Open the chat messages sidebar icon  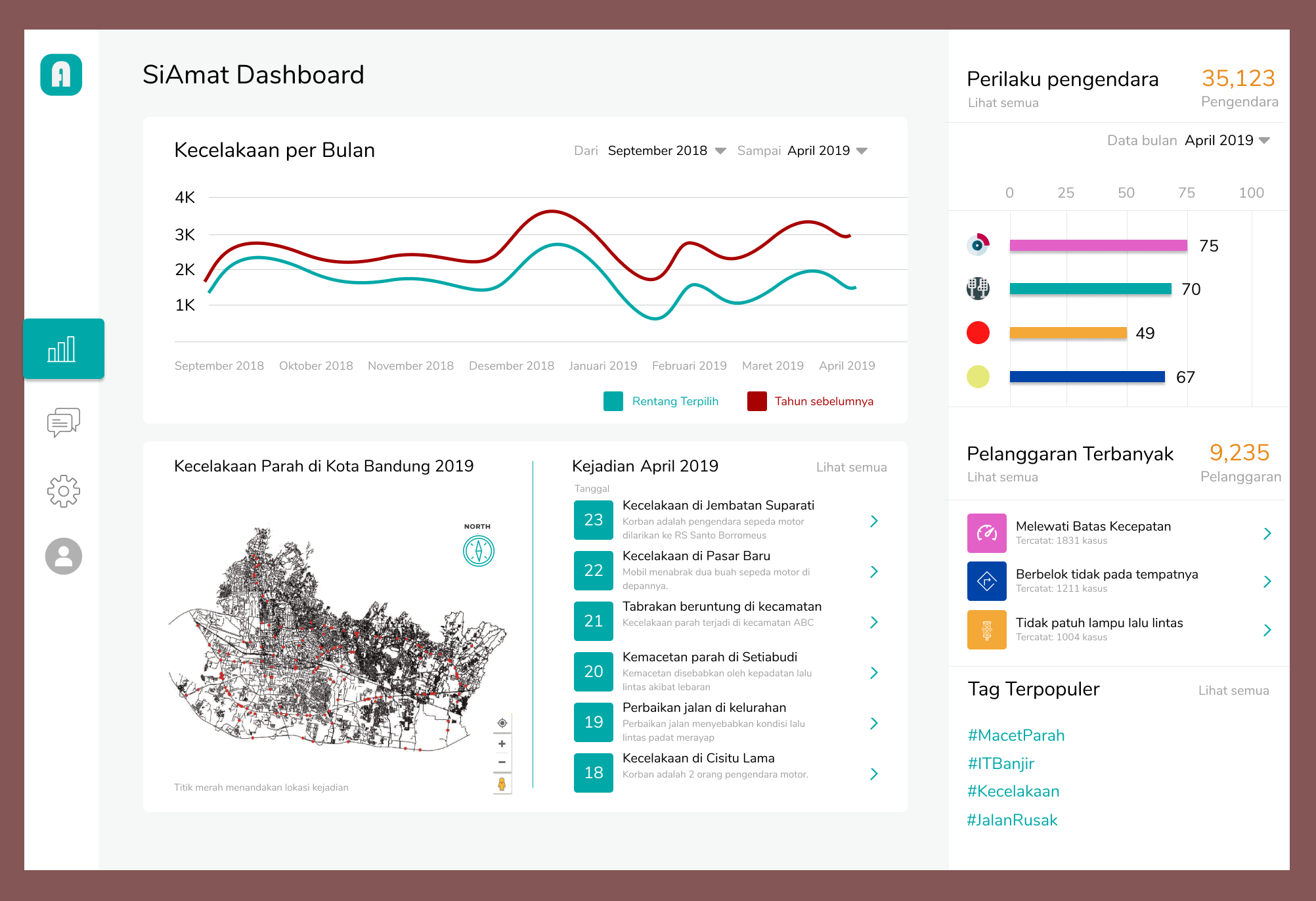(x=64, y=422)
